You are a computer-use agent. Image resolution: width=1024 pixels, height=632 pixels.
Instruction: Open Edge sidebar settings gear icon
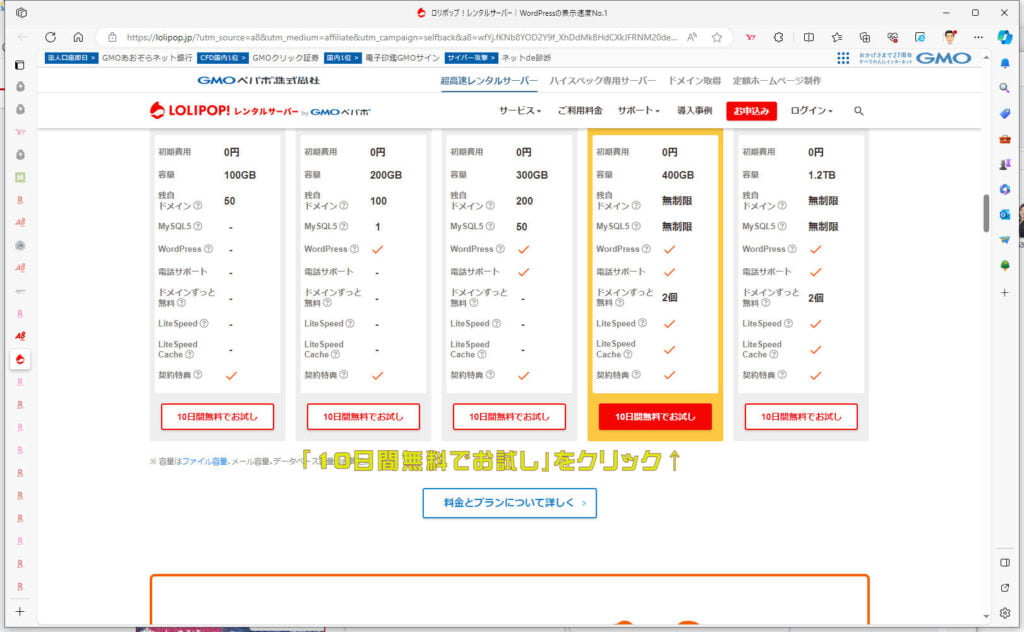click(1006, 612)
